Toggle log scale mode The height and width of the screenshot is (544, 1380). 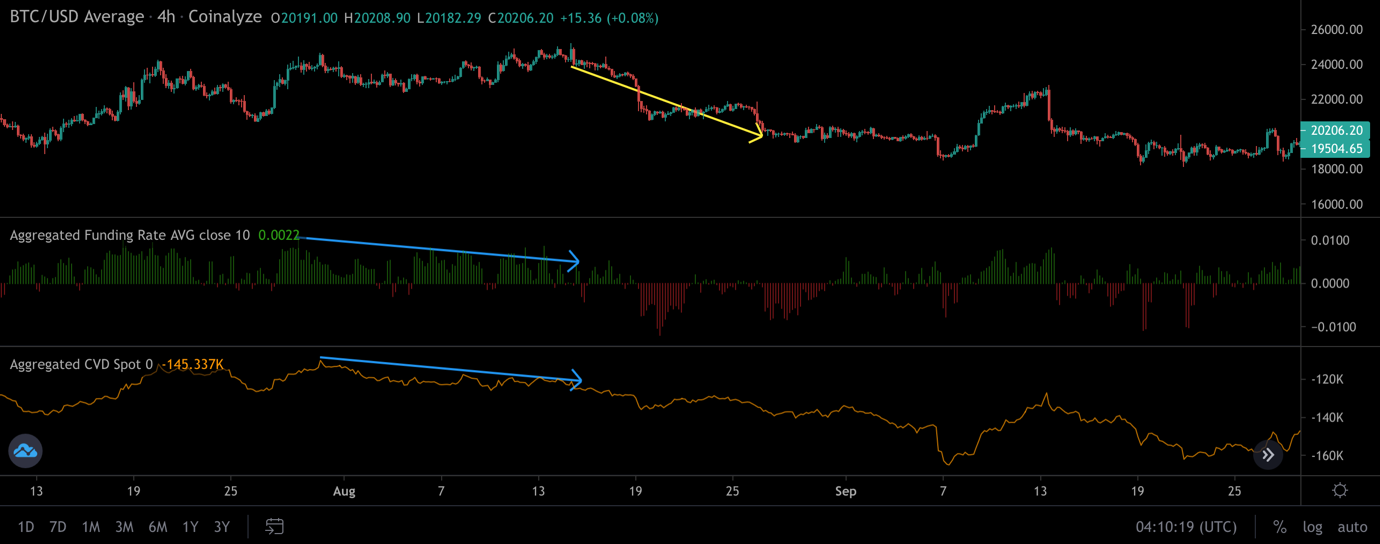pos(1312,527)
